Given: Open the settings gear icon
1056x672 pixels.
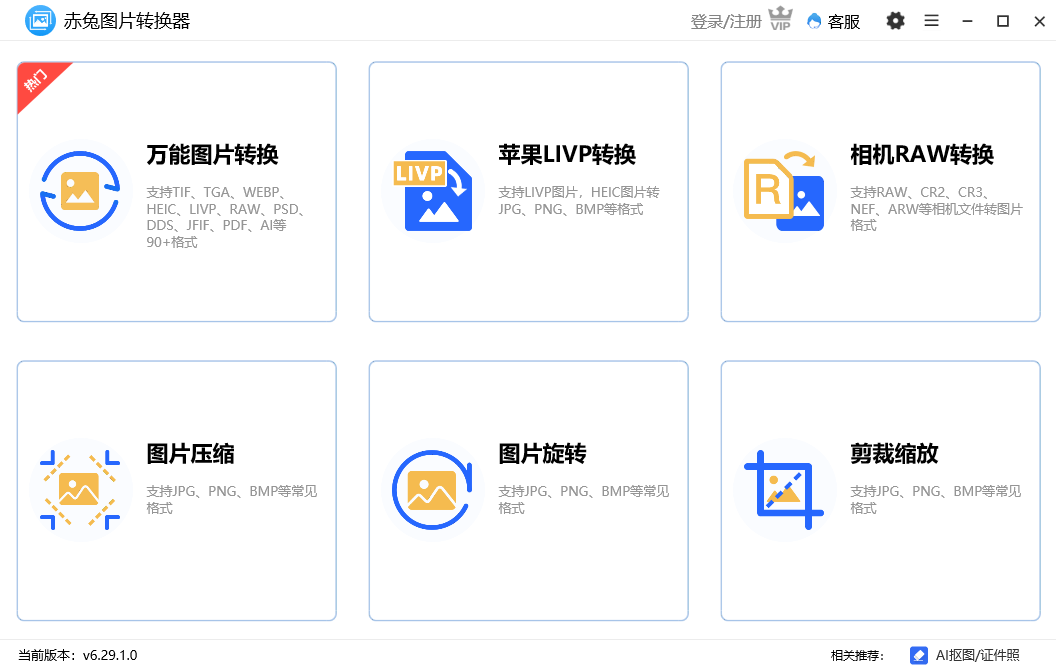Looking at the screenshot, I should coord(895,20).
